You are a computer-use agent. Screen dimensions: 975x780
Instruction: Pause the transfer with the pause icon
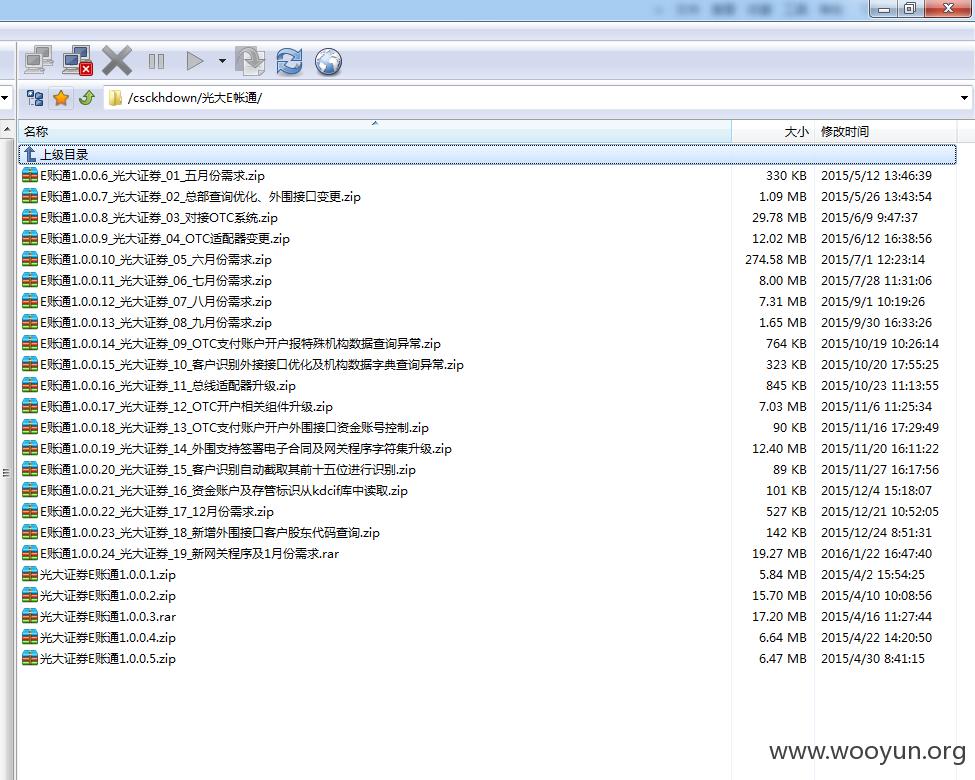pyautogui.click(x=157, y=61)
